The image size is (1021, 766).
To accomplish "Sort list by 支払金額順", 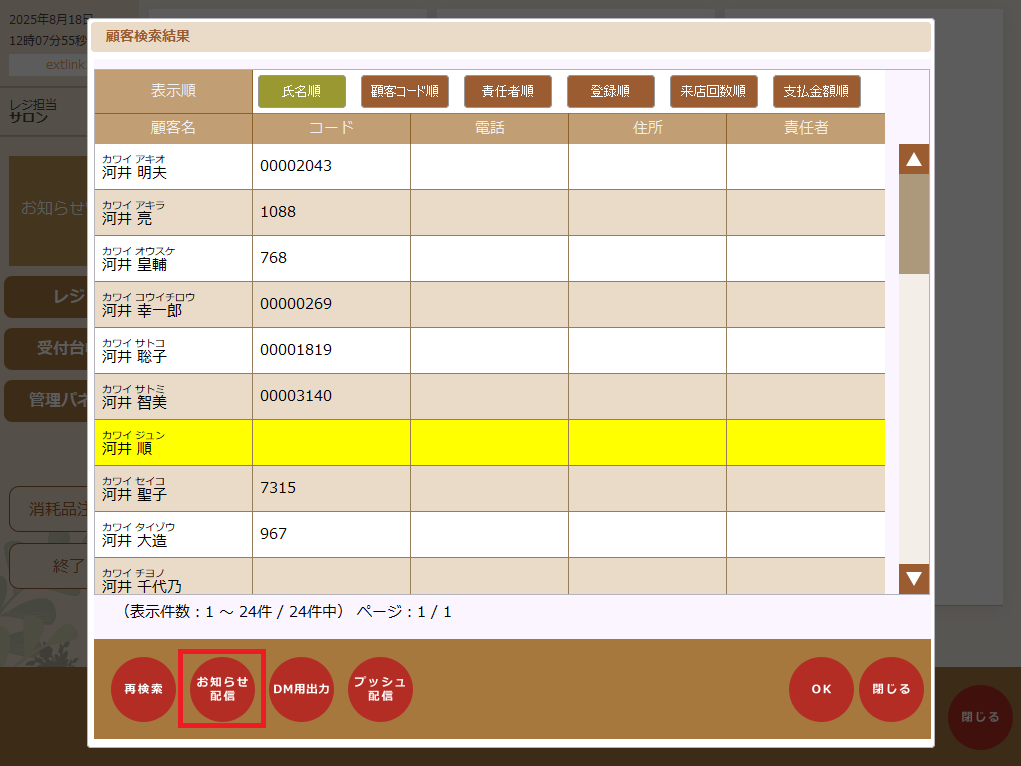I will point(816,91).
